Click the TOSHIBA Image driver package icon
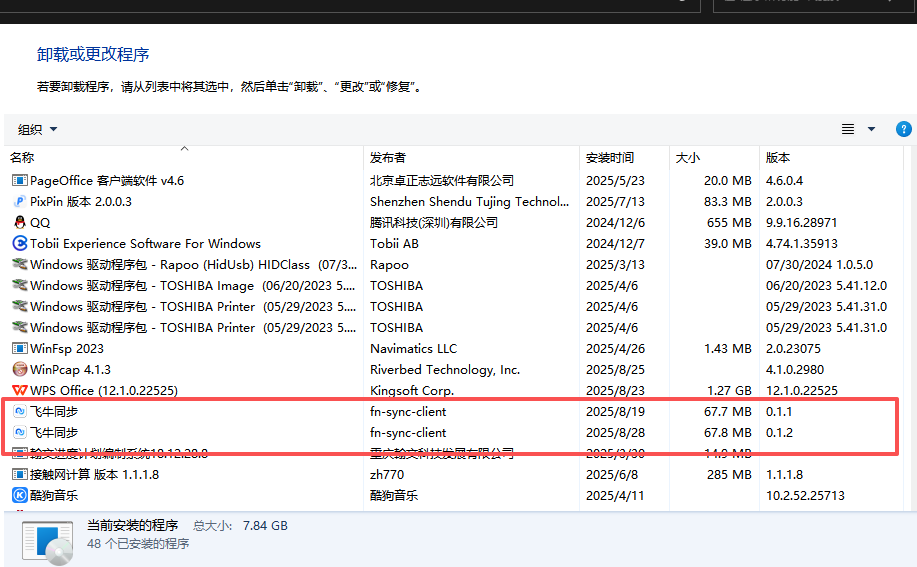This screenshot has height=567, width=917. [x=20, y=285]
